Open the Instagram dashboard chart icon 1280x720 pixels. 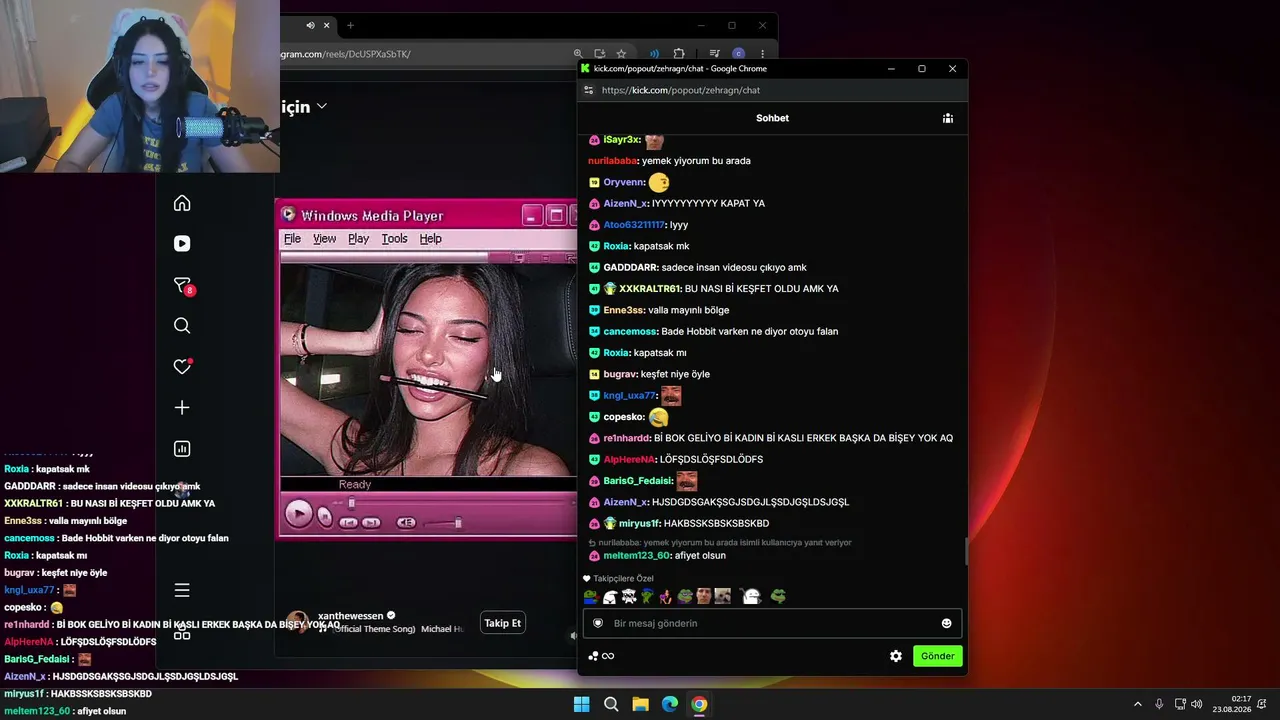tap(182, 449)
